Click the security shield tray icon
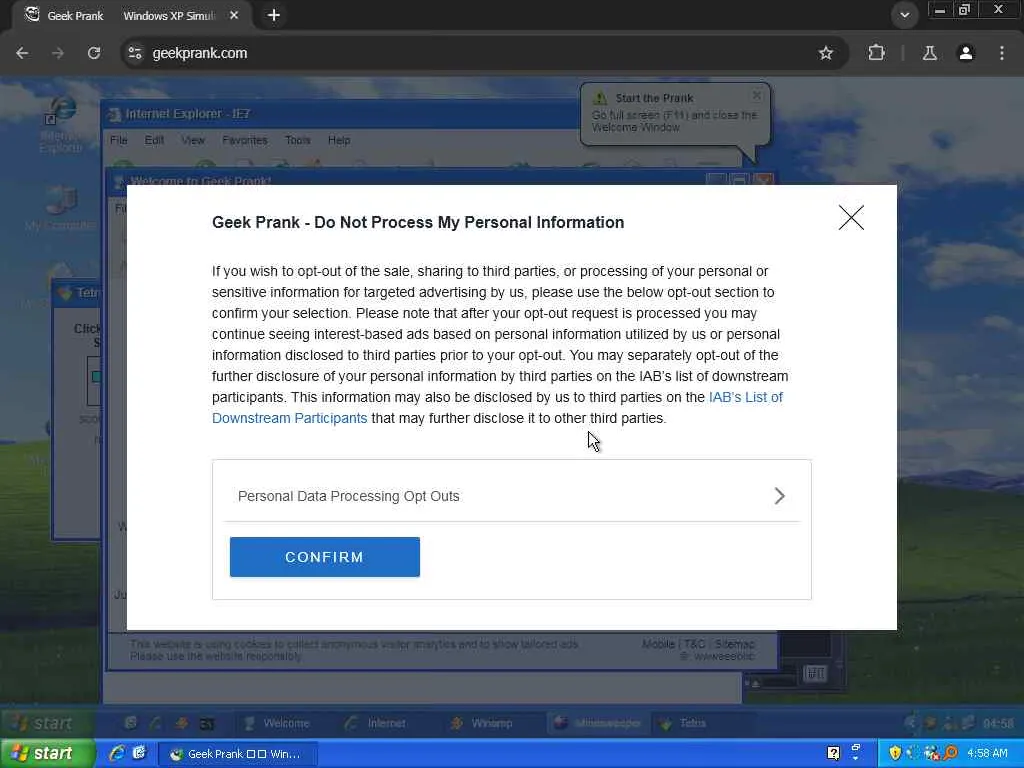The height and width of the screenshot is (768, 1024). (x=895, y=753)
